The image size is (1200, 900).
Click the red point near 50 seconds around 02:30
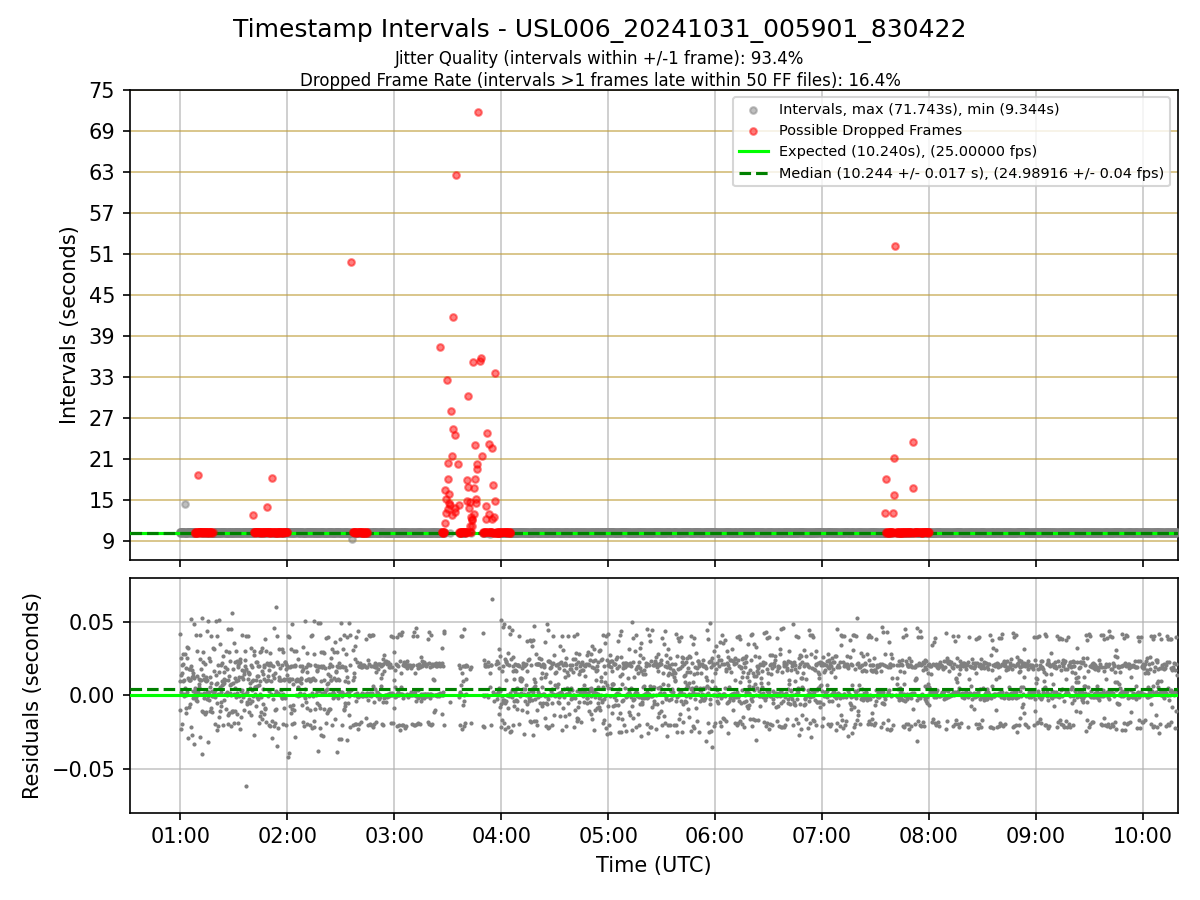click(351, 262)
